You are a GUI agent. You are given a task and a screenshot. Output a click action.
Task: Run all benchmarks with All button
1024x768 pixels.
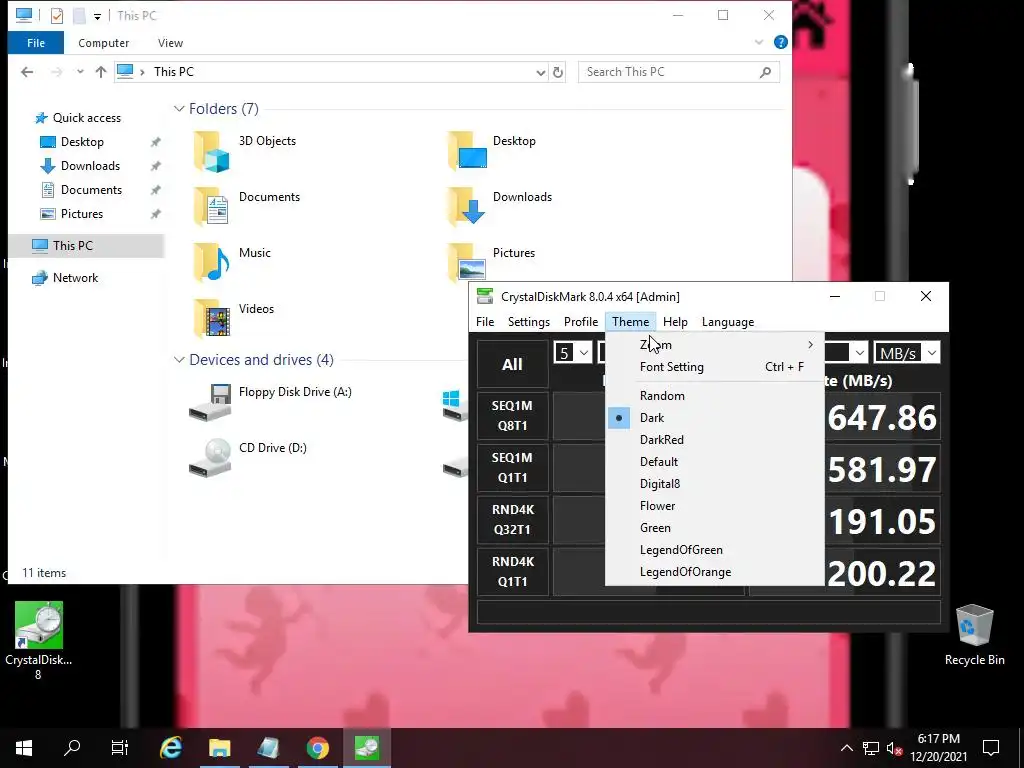point(513,364)
